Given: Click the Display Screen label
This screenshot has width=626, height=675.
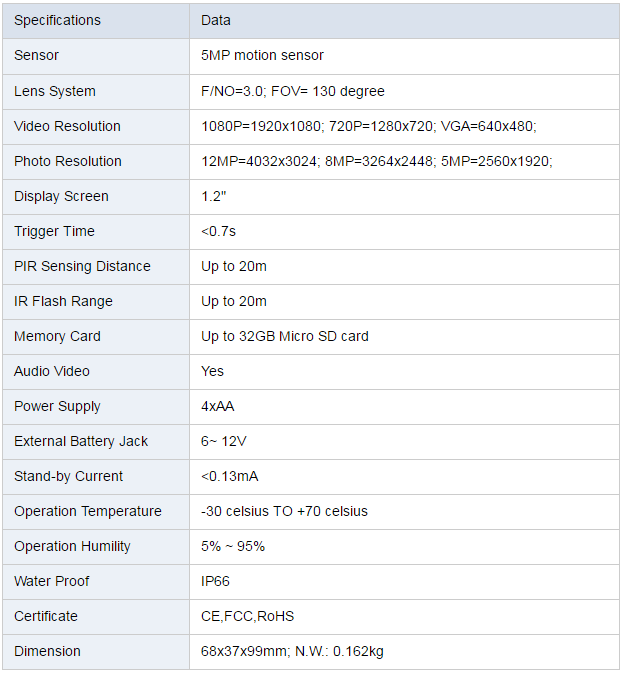Looking at the screenshot, I should [x=61, y=196].
